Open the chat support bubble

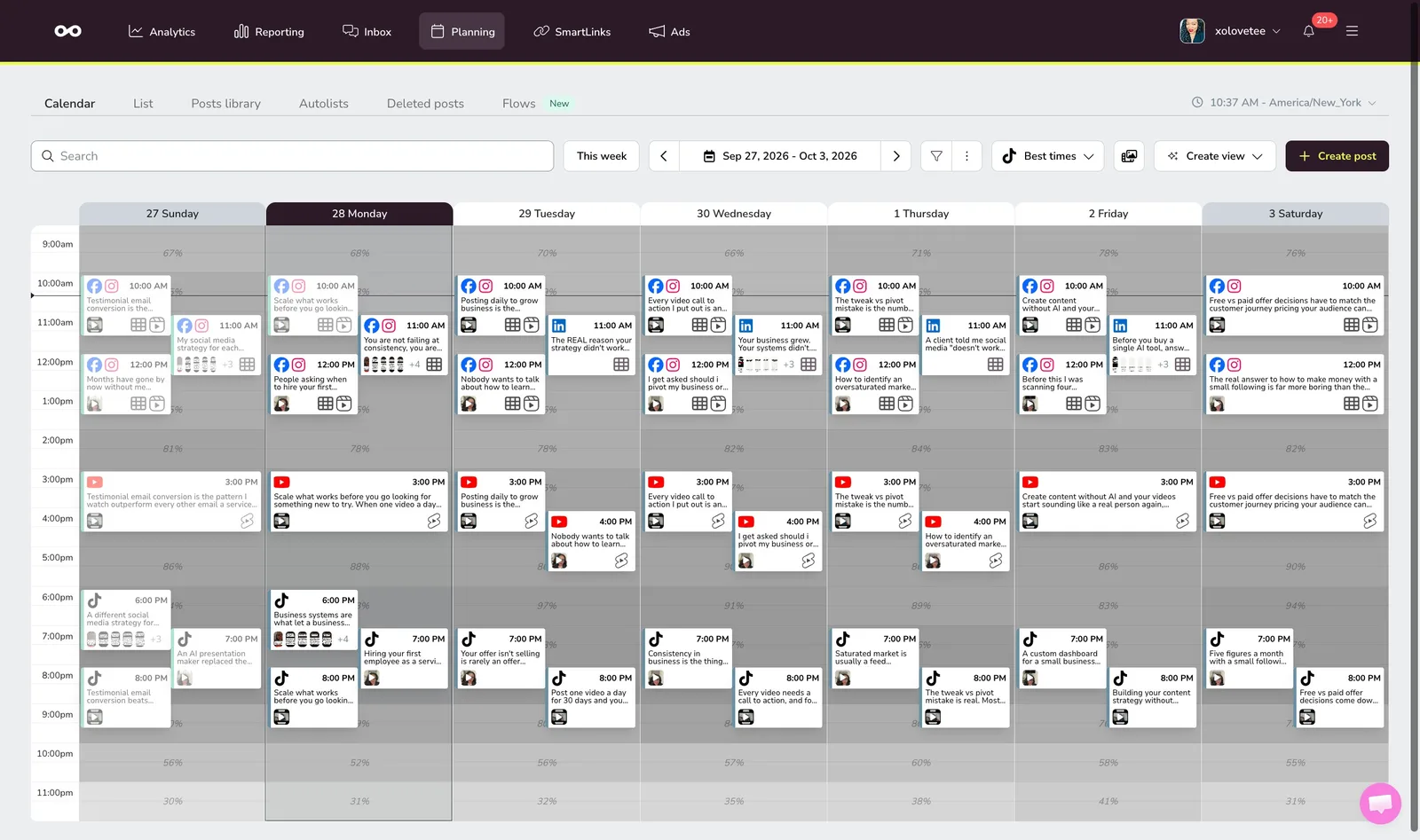click(1380, 804)
